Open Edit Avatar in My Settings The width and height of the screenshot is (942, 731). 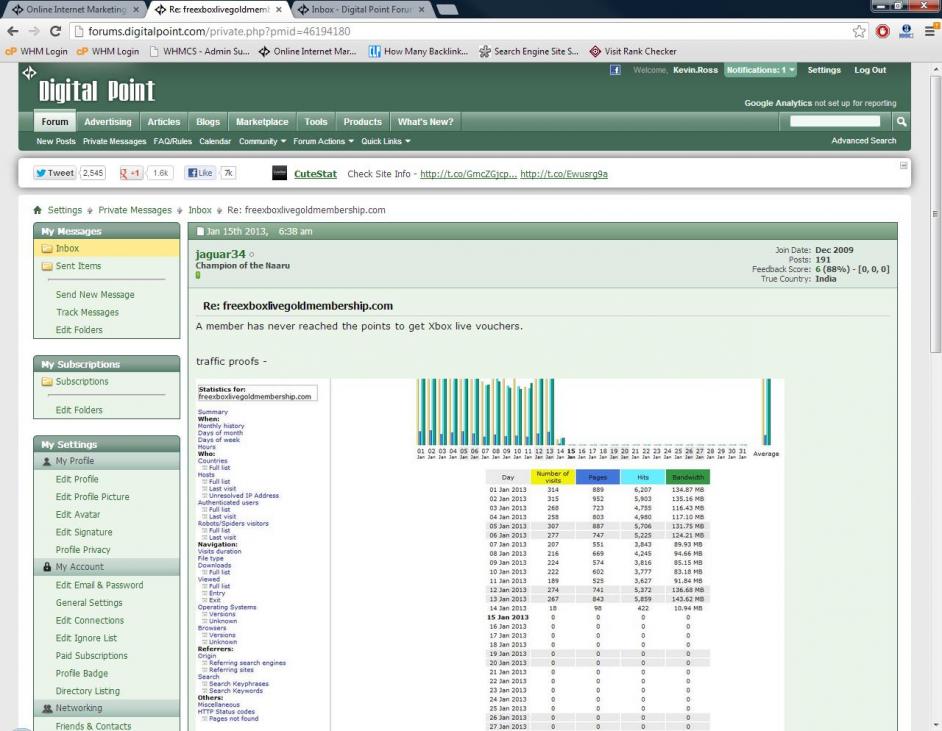pyautogui.click(x=78, y=515)
